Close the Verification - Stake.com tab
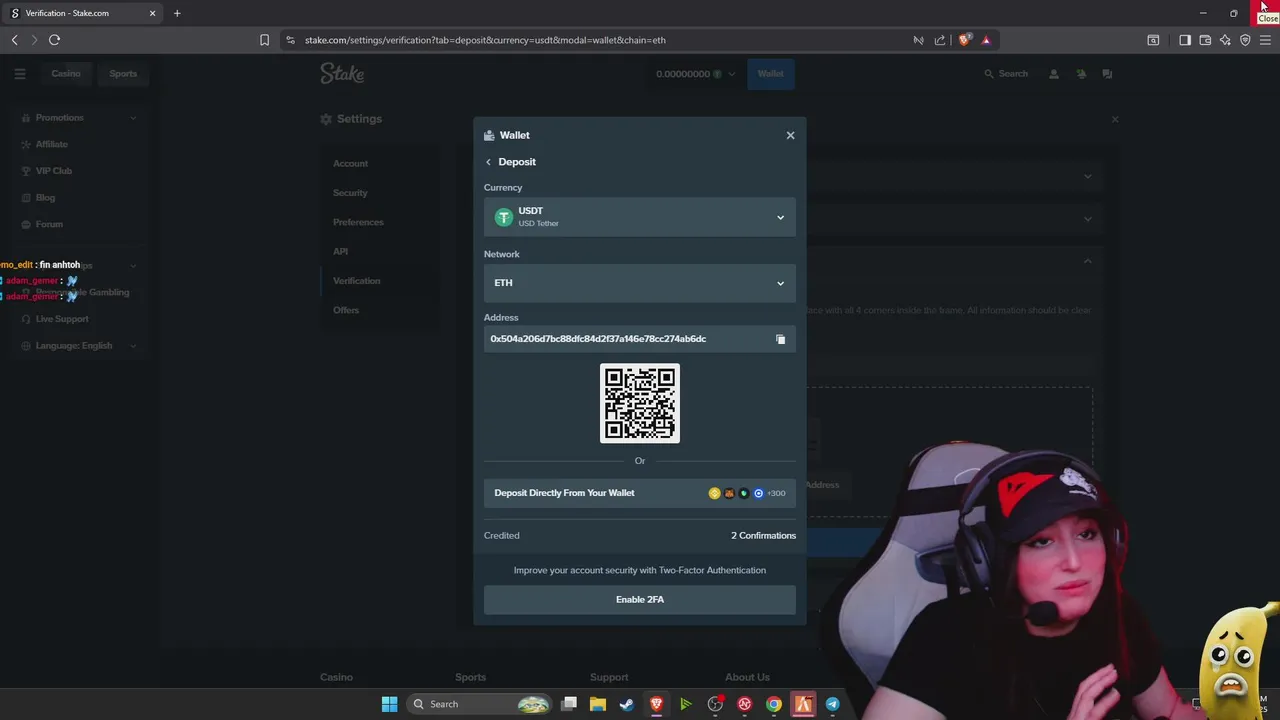1280x720 pixels. coord(152,13)
